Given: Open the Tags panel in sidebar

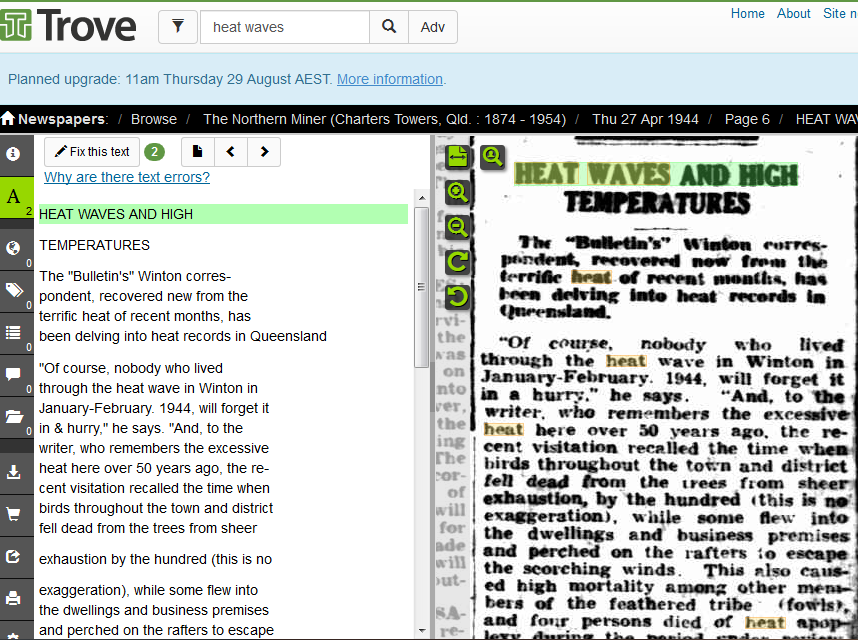Looking at the screenshot, I should coord(14,290).
